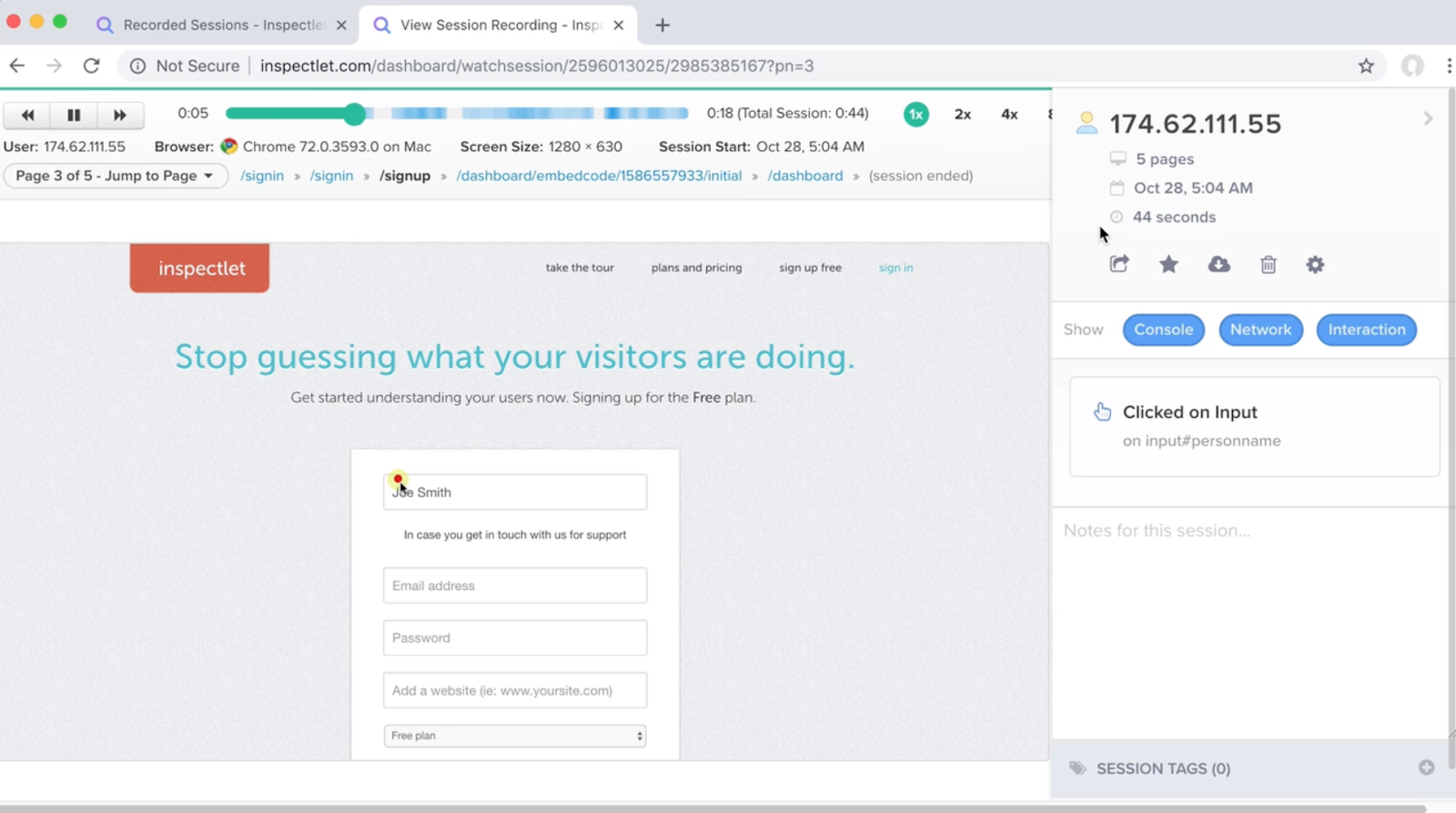This screenshot has height=813, width=1456.
Task: Bookmark this page with star
Action: pyautogui.click(x=1366, y=66)
